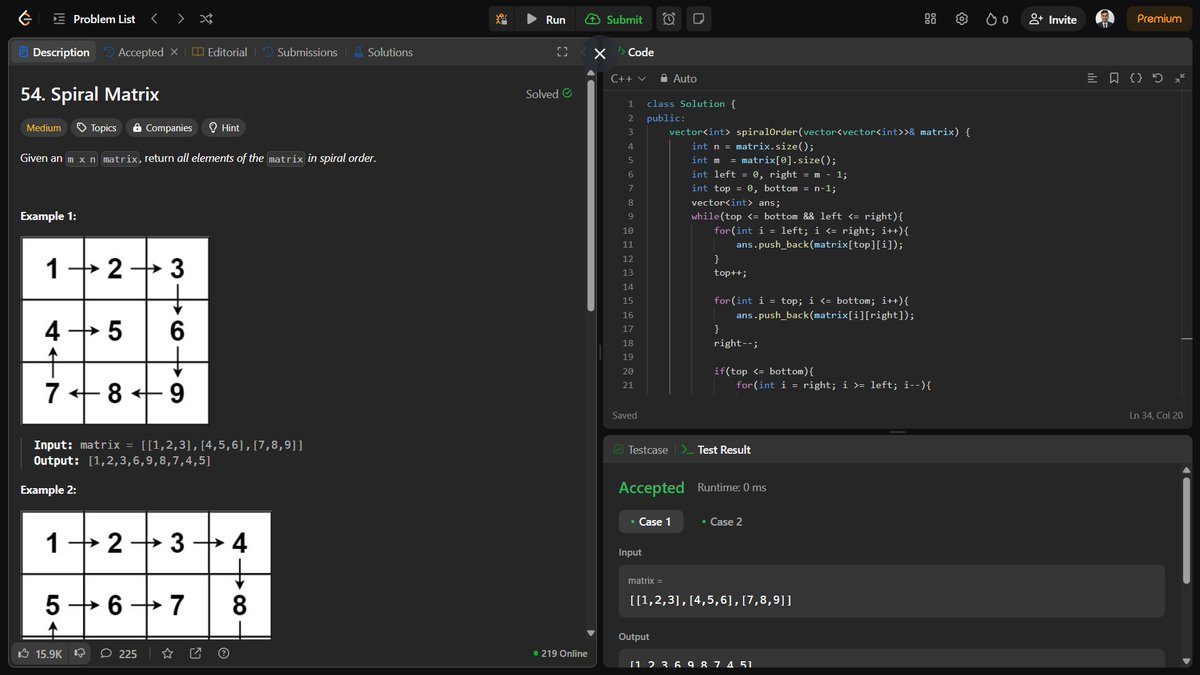Screen dimensions: 1200x675
Task: Switch to the Editorial tab
Action: tap(219, 52)
